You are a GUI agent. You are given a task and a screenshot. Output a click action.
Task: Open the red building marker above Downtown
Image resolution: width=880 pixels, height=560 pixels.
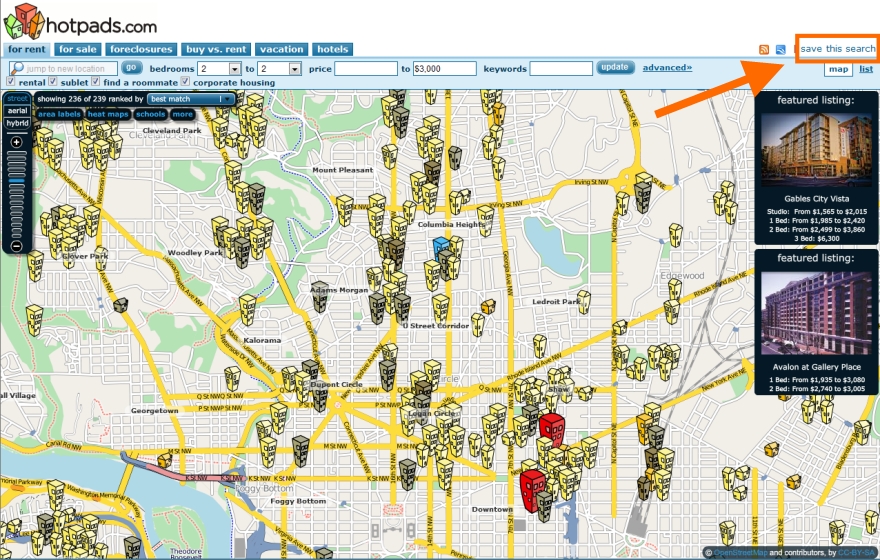(x=532, y=490)
